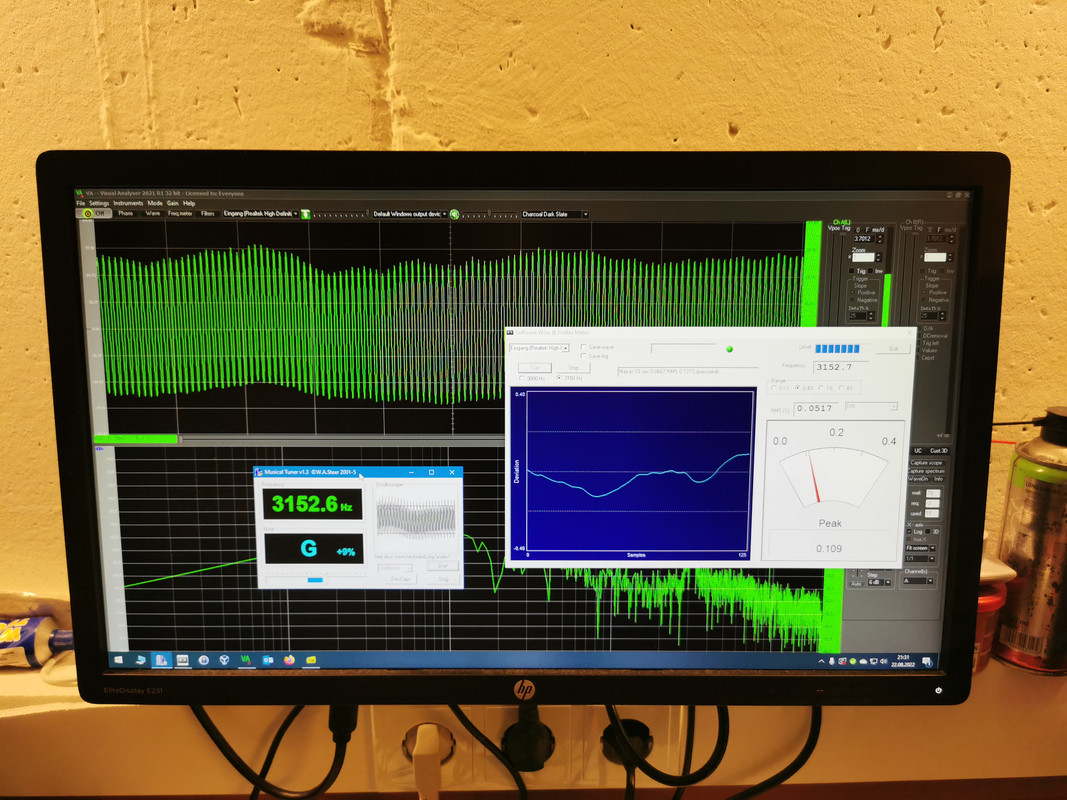This screenshot has height=800, width=1067.
Task: Open the Action Center notification icon
Action: coord(928,662)
